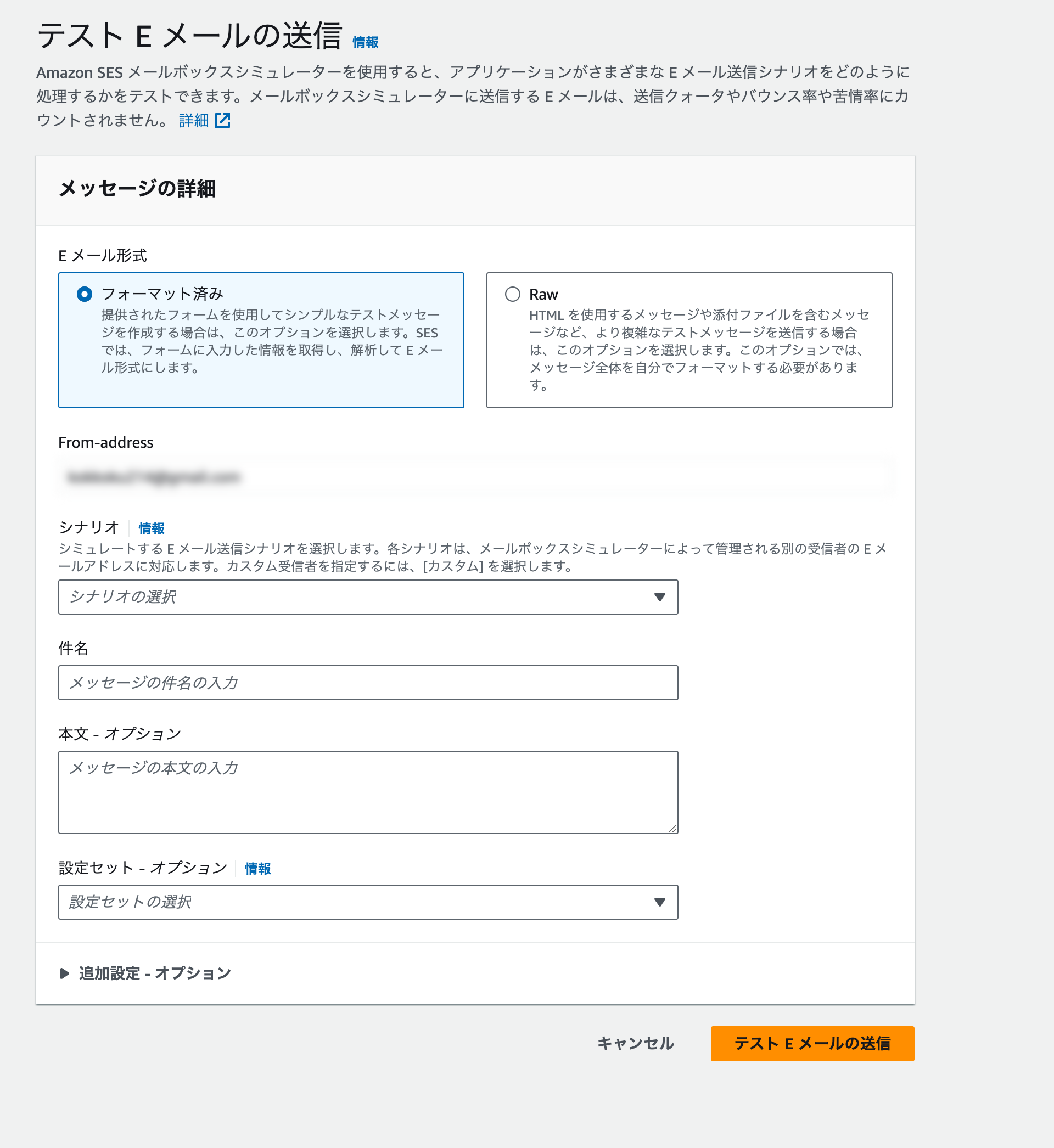Click the From-address label

tap(105, 442)
